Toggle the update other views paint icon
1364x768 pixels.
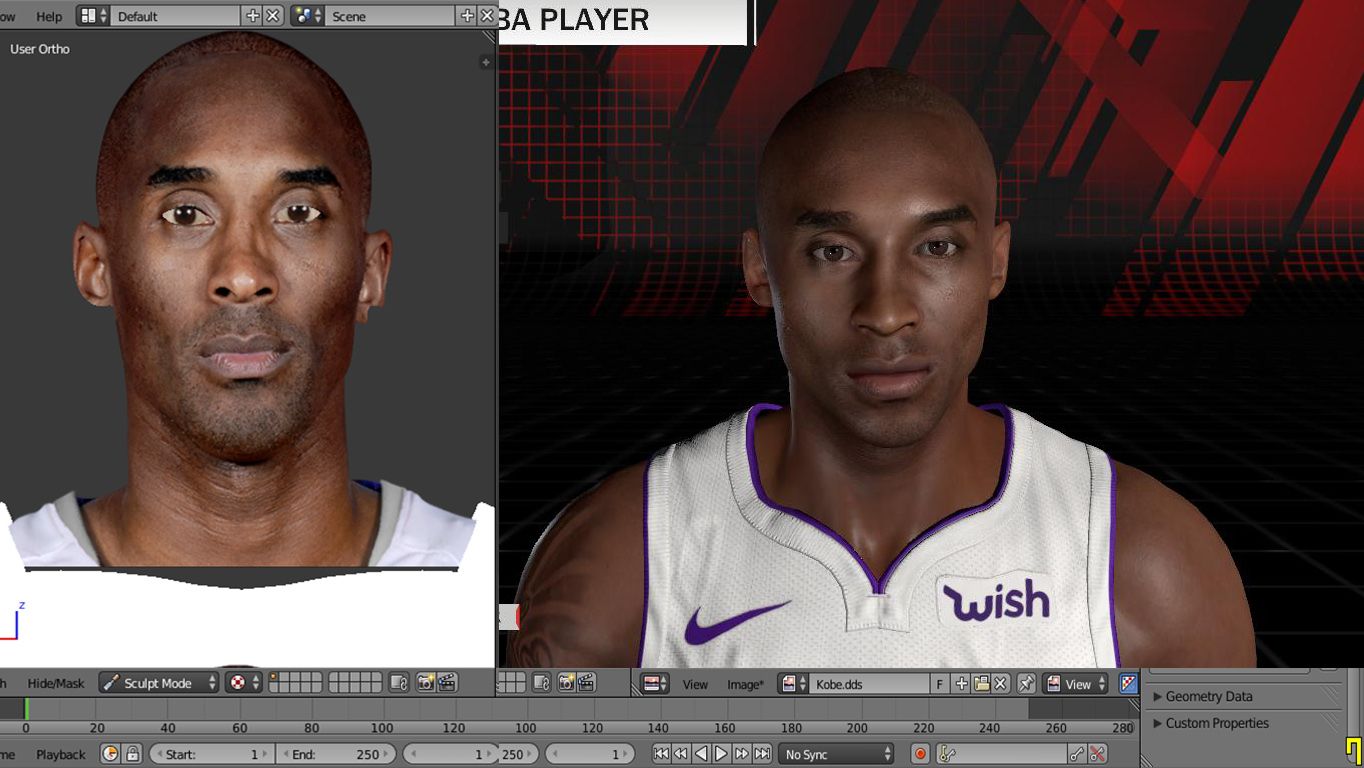pyautogui.click(x=1128, y=684)
